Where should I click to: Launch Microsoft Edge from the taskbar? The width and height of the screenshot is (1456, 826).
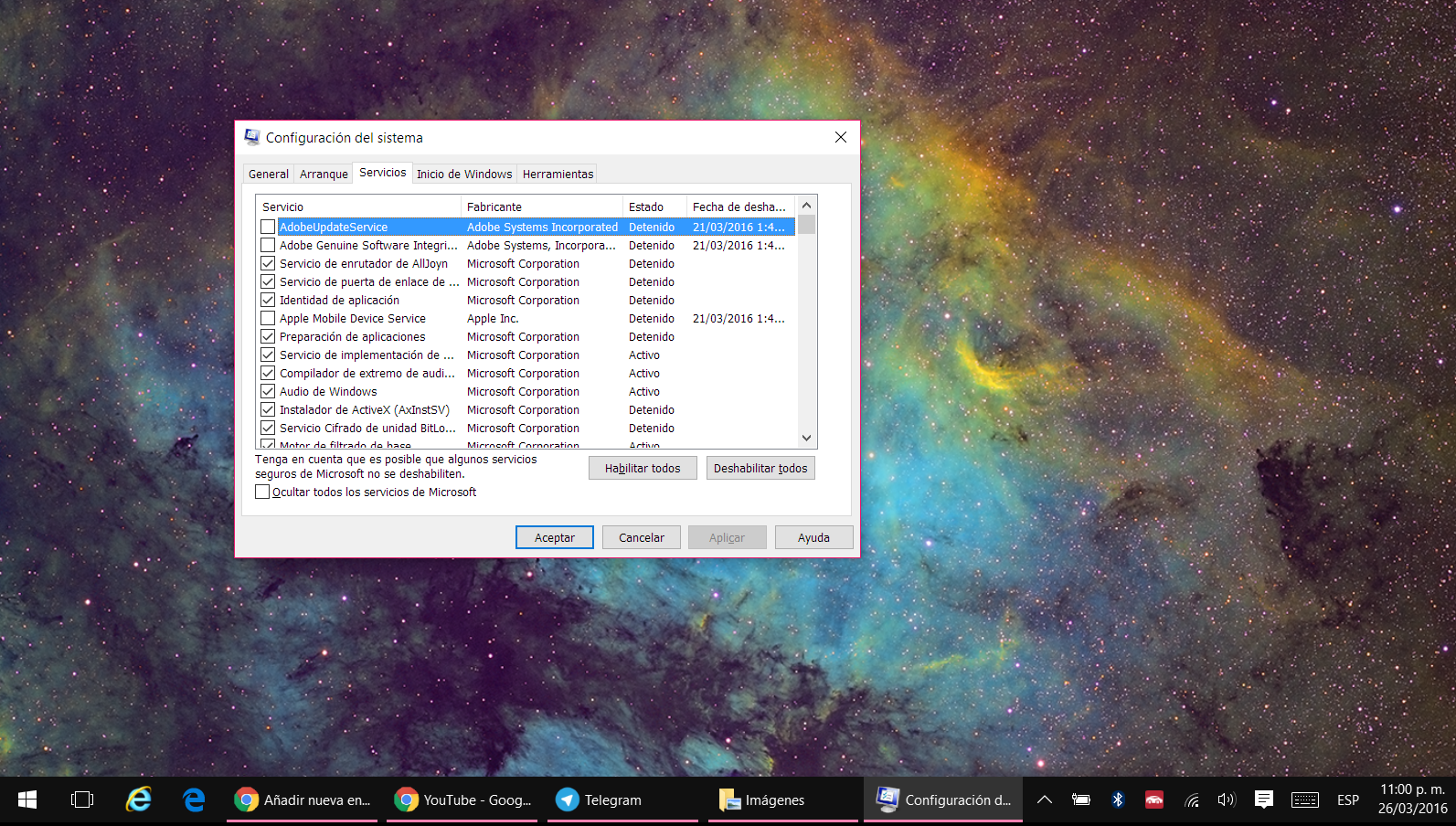point(194,800)
